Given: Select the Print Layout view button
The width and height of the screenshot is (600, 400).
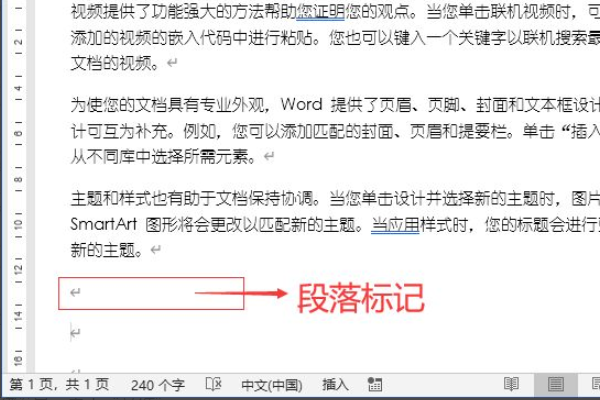Looking at the screenshot, I should [555, 384].
